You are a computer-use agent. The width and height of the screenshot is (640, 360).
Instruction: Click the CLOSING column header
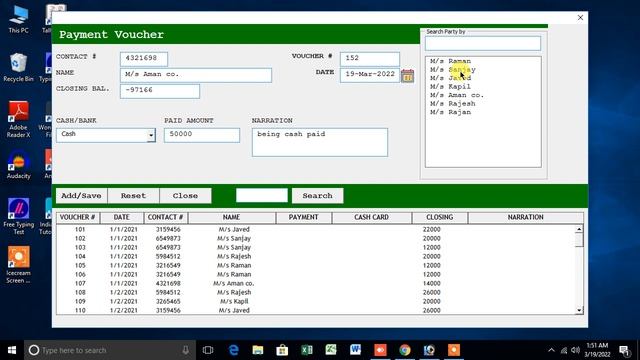(440, 218)
